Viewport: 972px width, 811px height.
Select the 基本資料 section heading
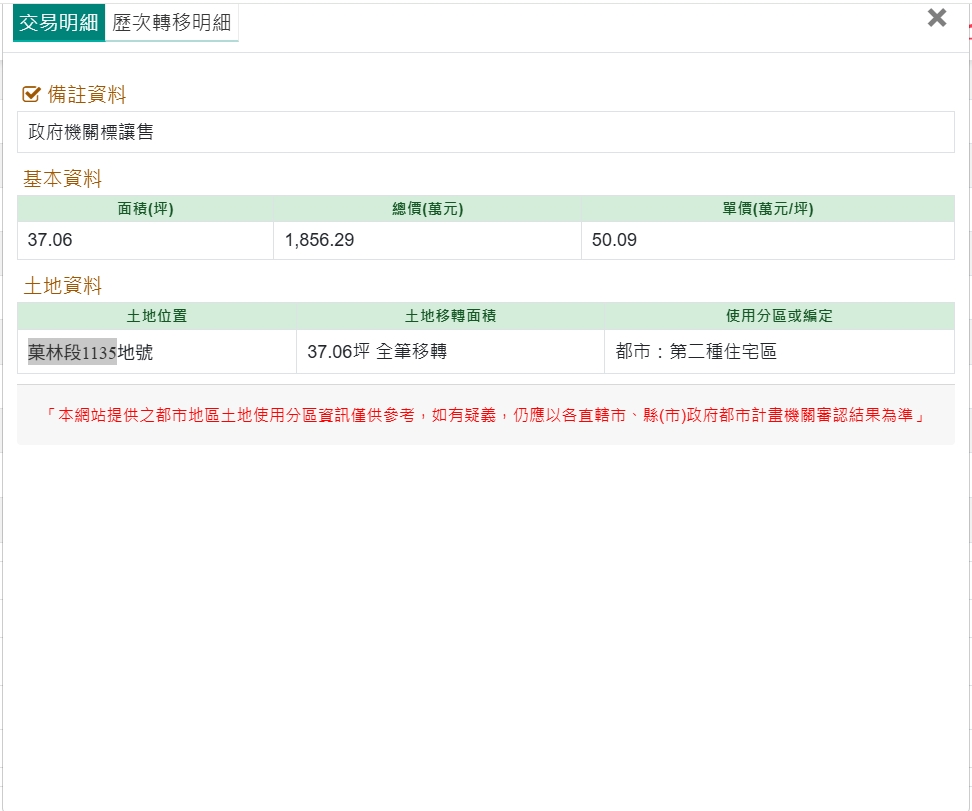(x=63, y=180)
